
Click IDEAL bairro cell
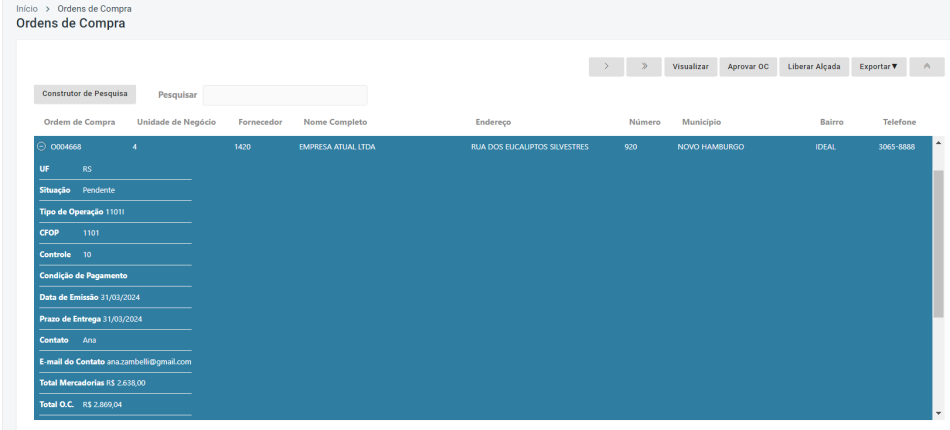(x=826, y=147)
